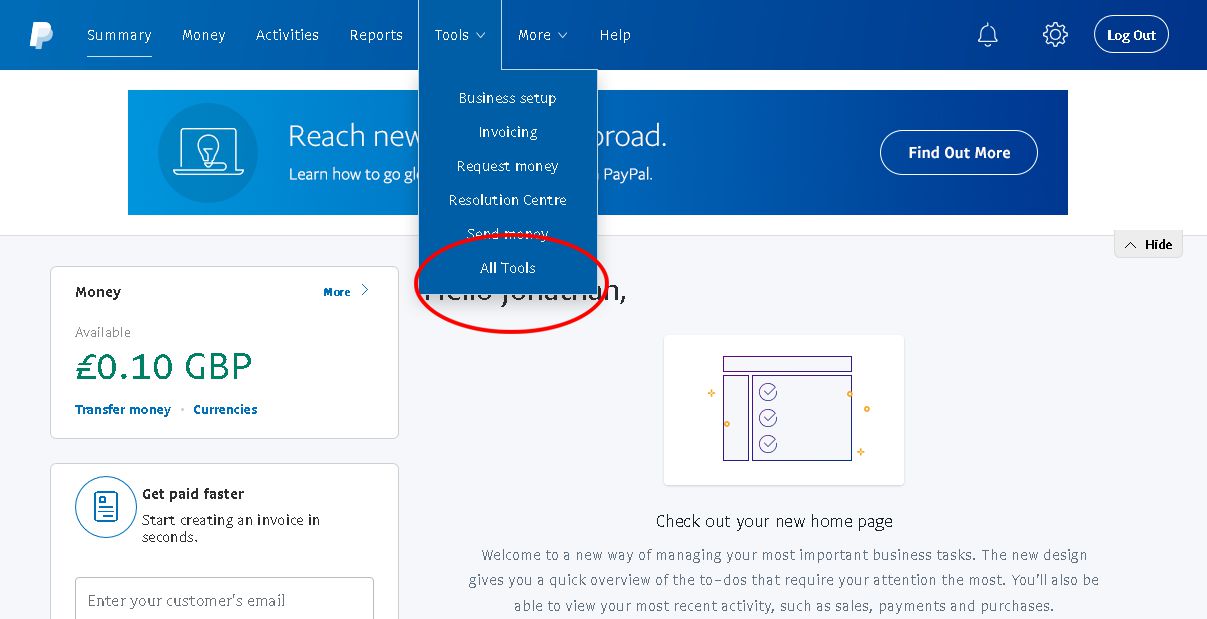
Task: Collapse the Tools dropdown menu
Action: coord(460,35)
